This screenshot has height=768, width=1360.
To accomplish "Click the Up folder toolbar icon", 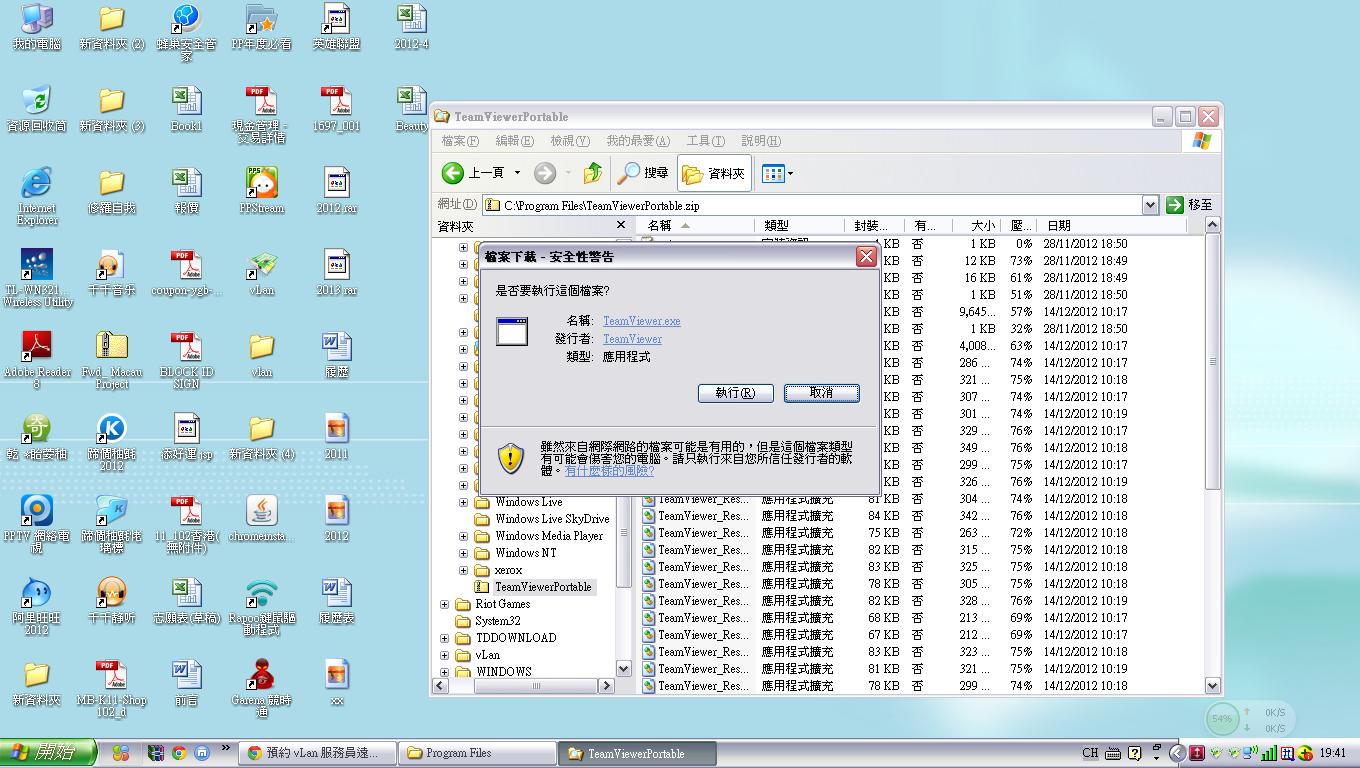I will pos(593,173).
